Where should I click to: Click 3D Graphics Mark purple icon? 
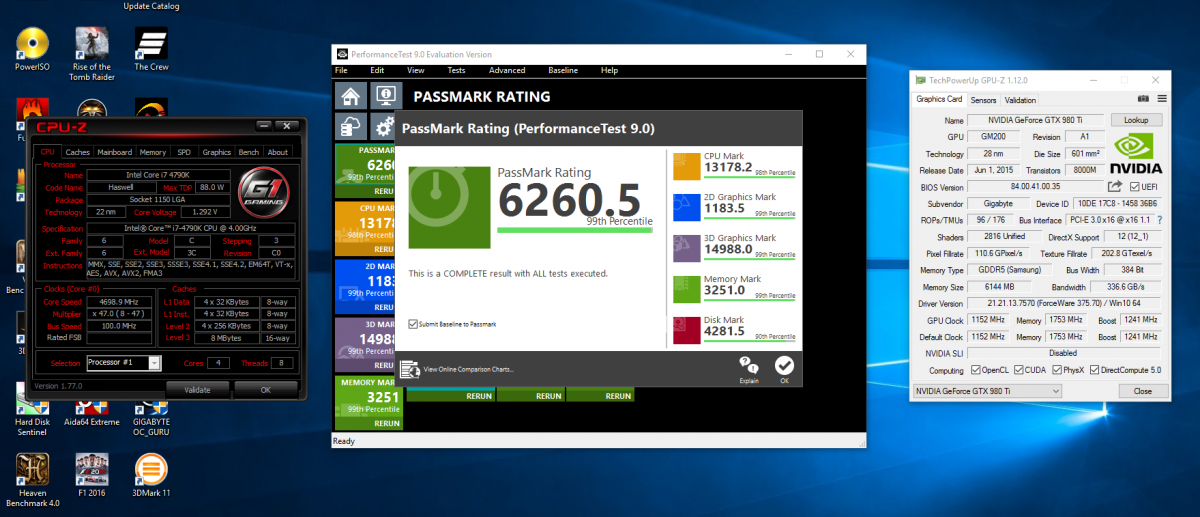click(x=686, y=247)
